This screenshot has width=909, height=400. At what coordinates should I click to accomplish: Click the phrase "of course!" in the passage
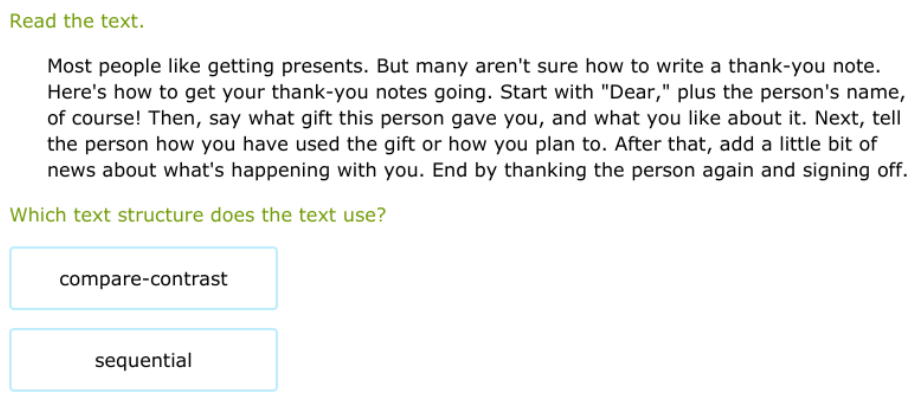[x=88, y=118]
